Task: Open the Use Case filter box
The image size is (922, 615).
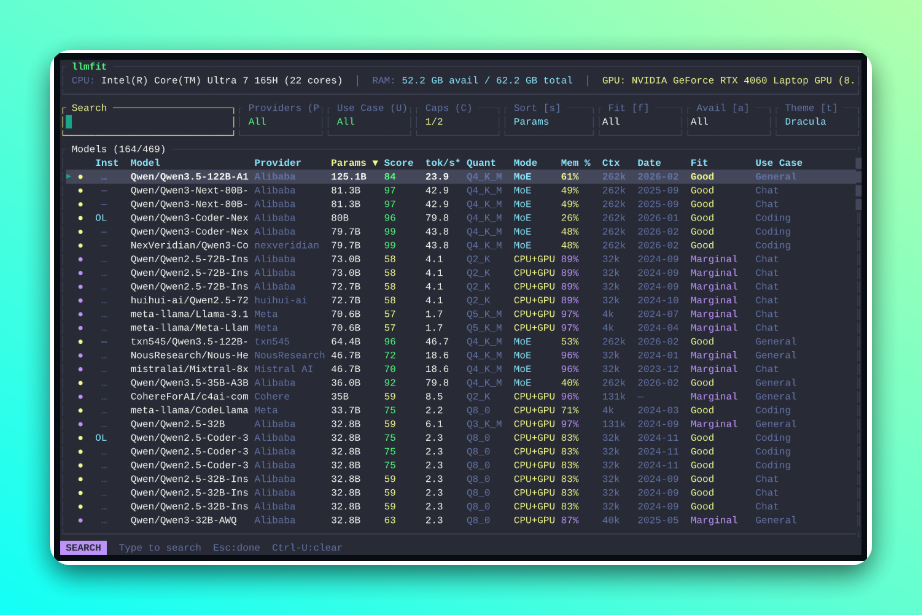Action: 371,121
